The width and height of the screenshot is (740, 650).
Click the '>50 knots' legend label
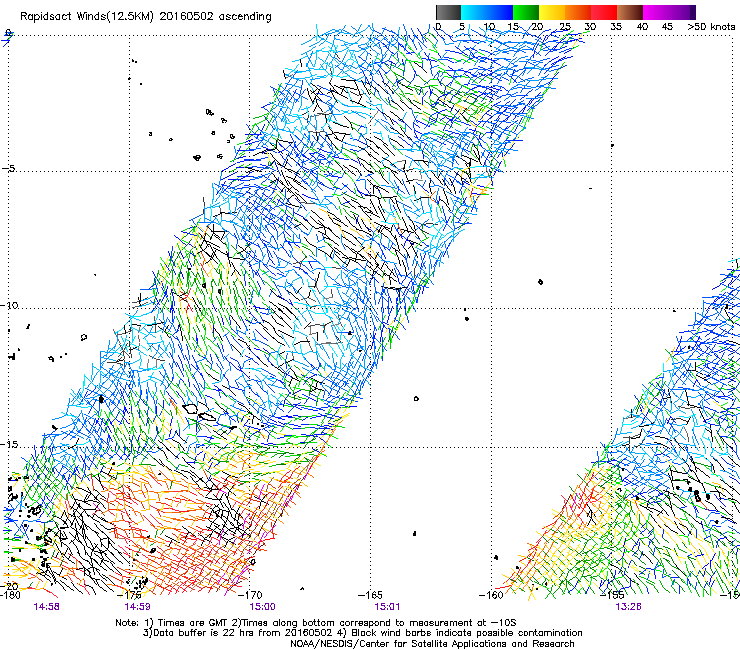(711, 27)
